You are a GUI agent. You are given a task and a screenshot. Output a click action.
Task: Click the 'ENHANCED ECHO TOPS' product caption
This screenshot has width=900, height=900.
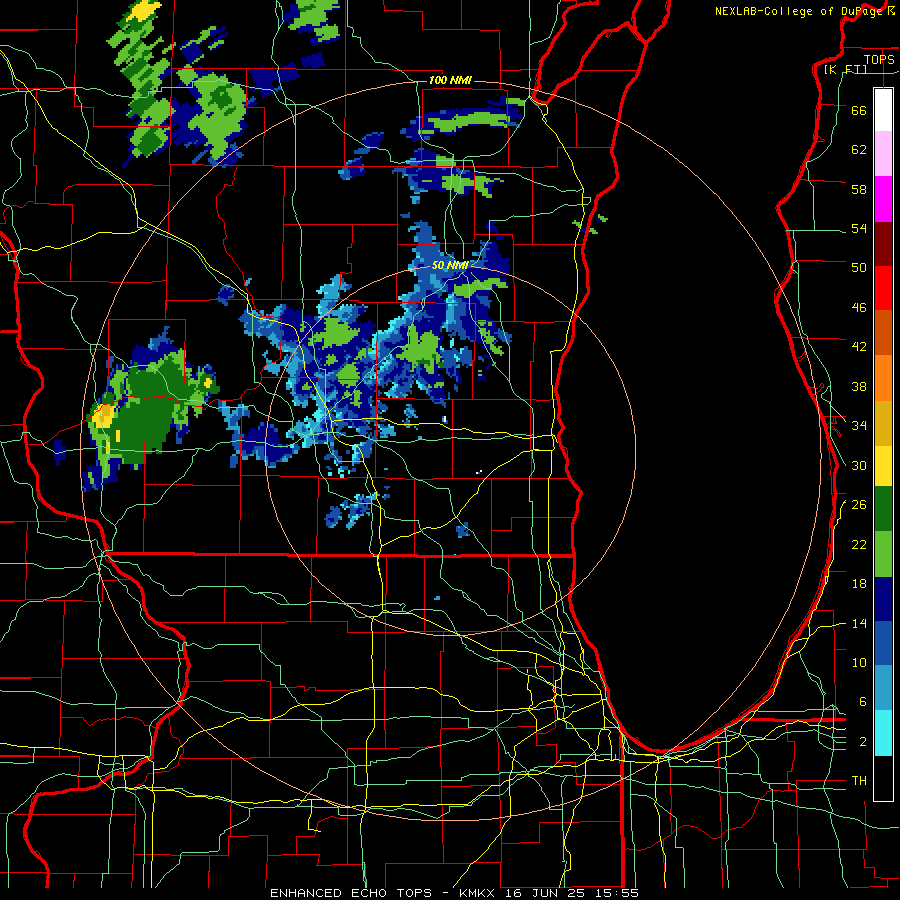(x=351, y=893)
